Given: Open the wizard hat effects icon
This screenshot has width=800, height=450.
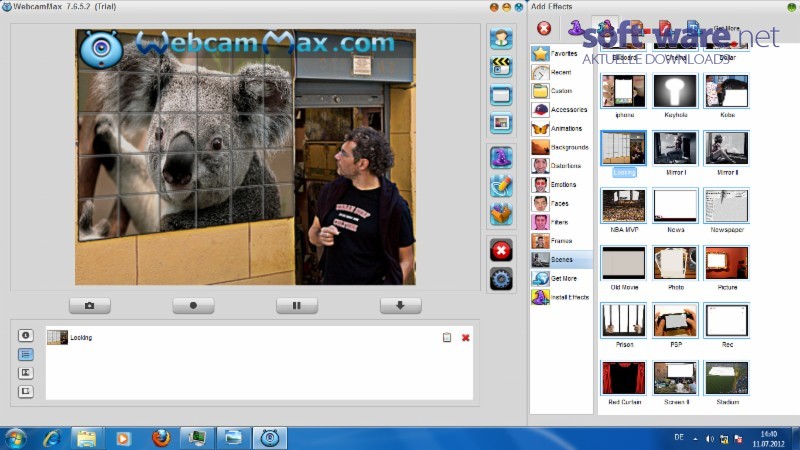Looking at the screenshot, I should (x=501, y=158).
